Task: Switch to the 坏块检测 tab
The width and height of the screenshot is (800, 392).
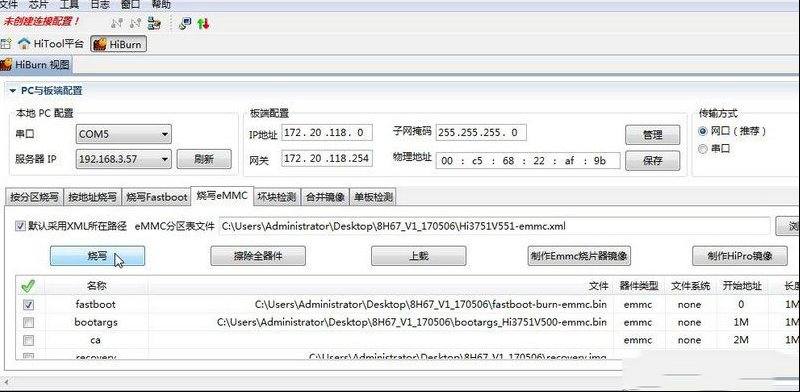Action: [277, 197]
